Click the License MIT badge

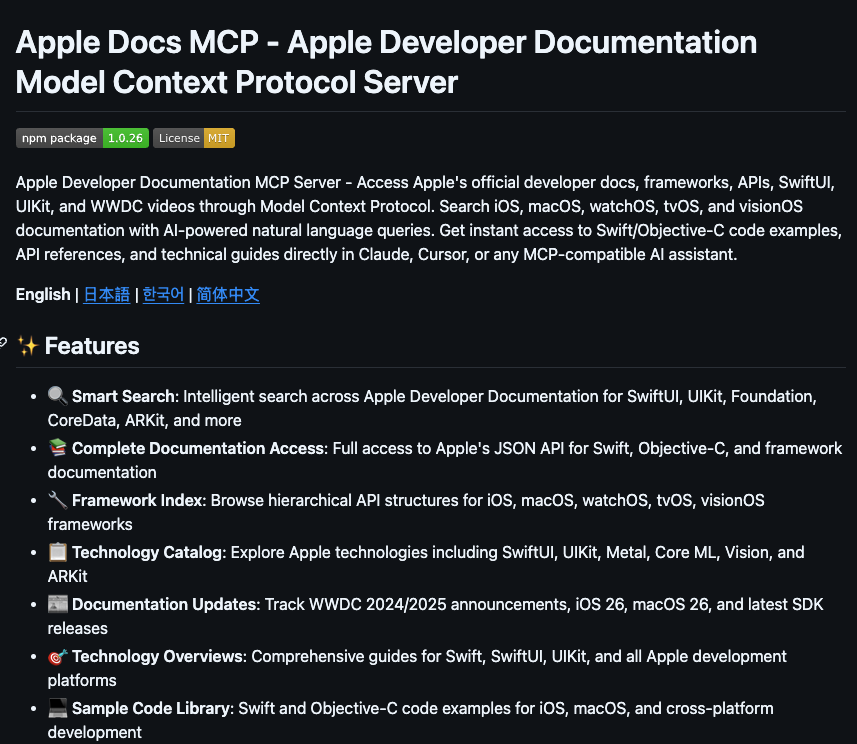[x=194, y=138]
